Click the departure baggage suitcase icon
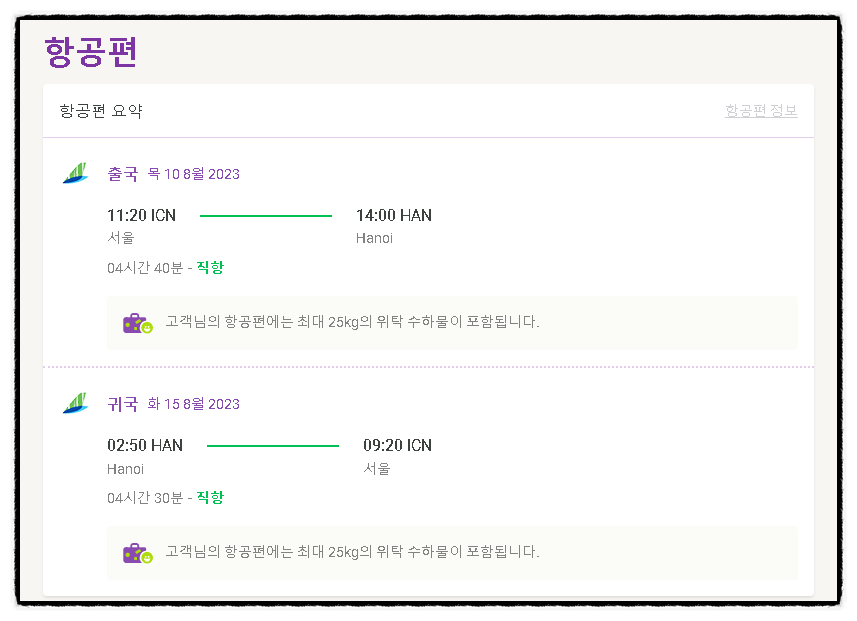 click(138, 323)
